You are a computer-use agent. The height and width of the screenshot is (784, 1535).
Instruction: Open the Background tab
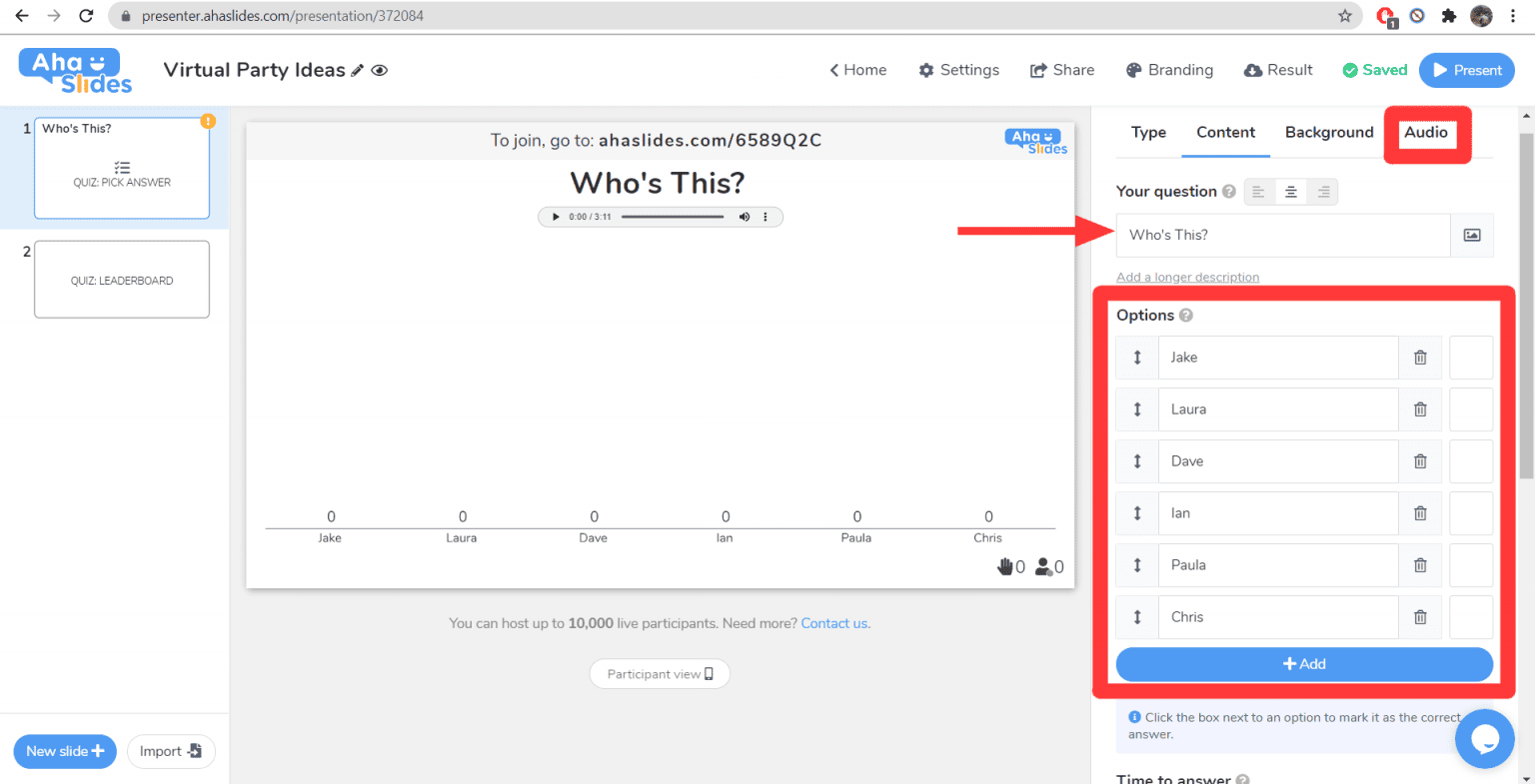(1329, 133)
